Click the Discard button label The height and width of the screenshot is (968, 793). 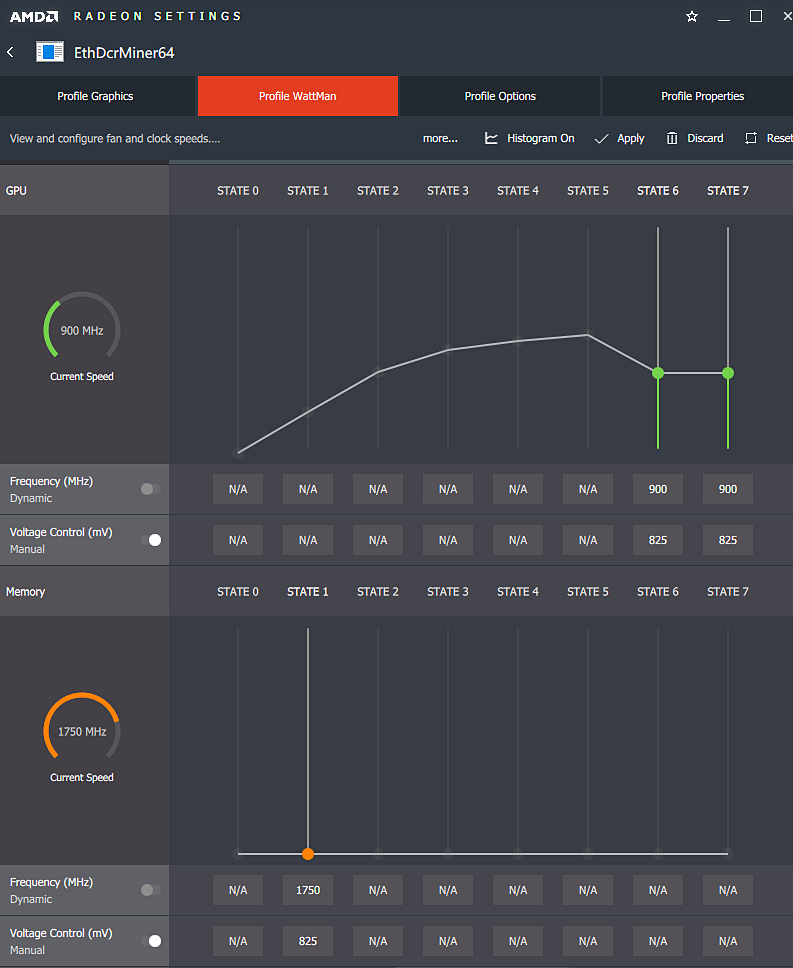(705, 138)
